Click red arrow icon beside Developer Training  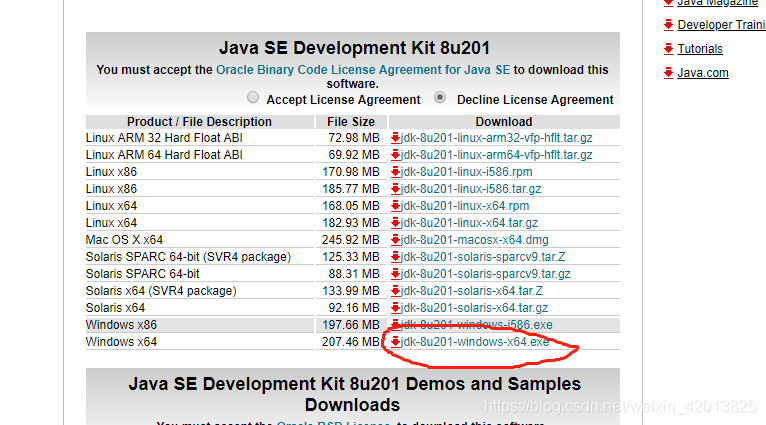[x=668, y=25]
